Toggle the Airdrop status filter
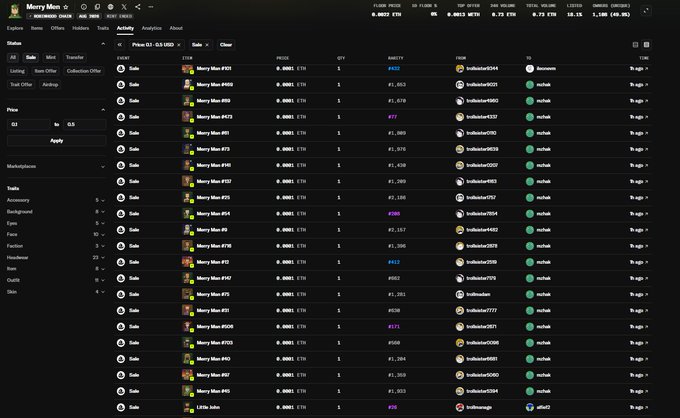680x418 pixels. click(x=50, y=85)
